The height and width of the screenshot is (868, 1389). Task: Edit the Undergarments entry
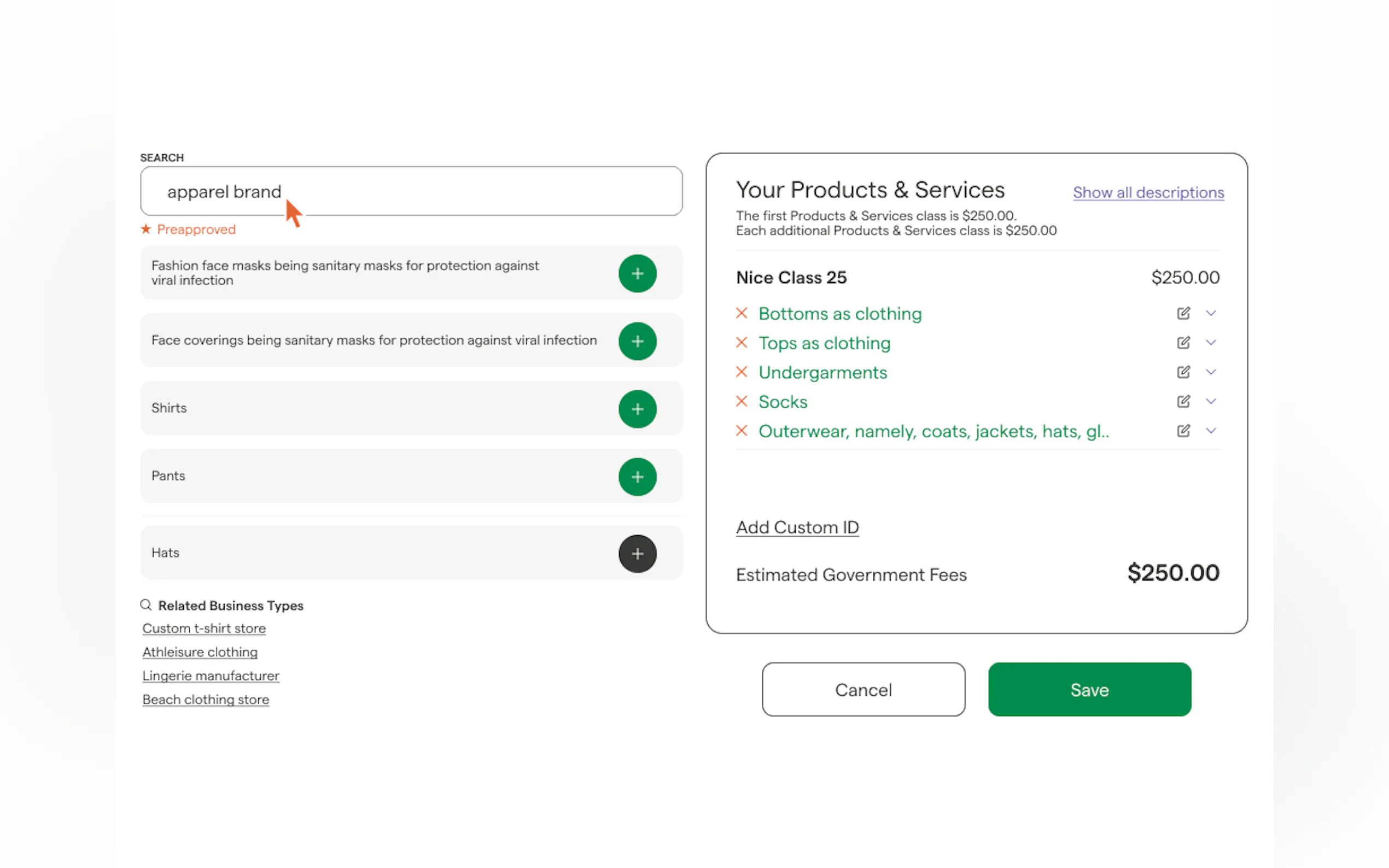pos(1183,372)
